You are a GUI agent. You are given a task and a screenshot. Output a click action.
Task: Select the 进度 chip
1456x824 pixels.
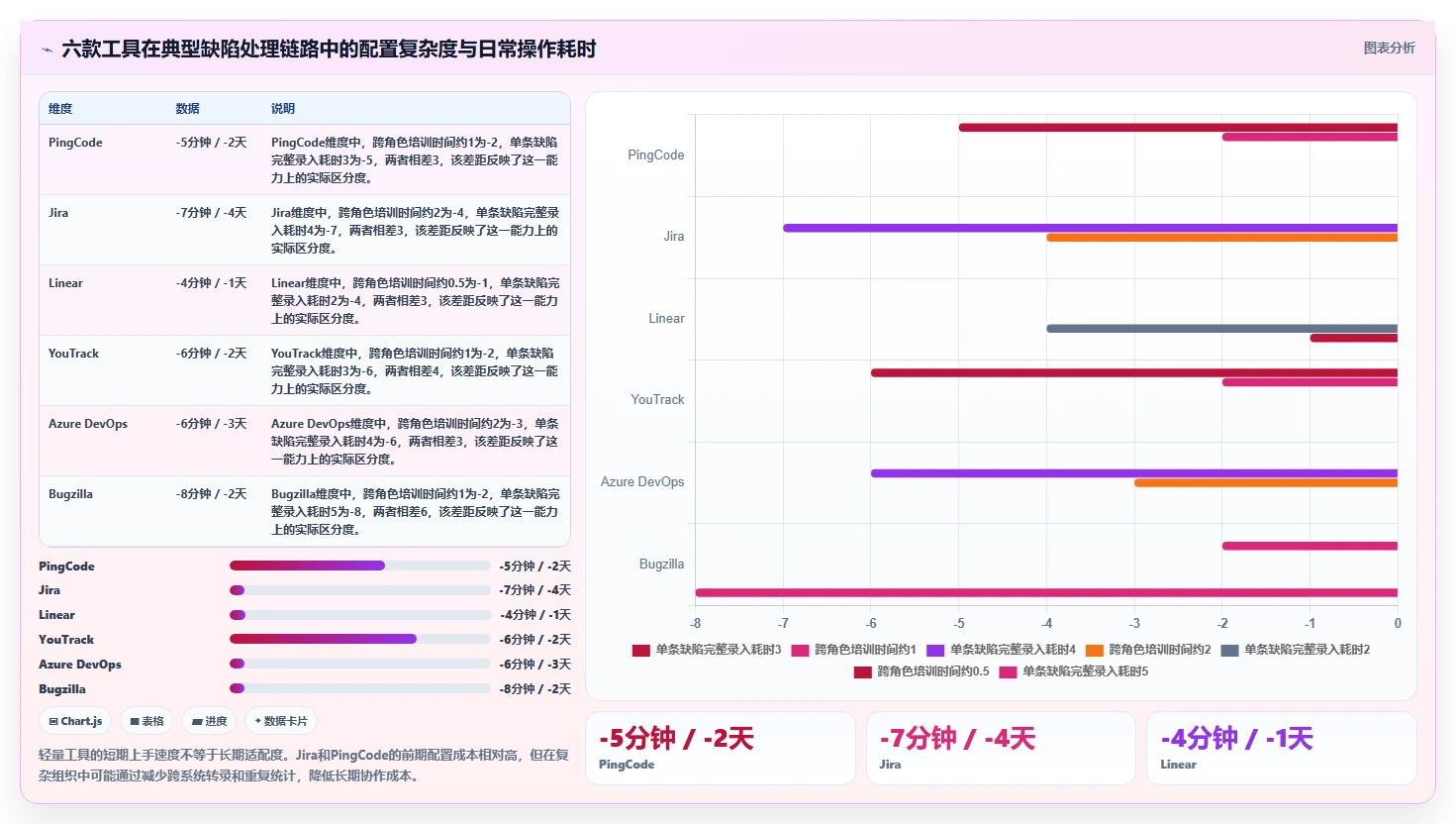click(210, 721)
